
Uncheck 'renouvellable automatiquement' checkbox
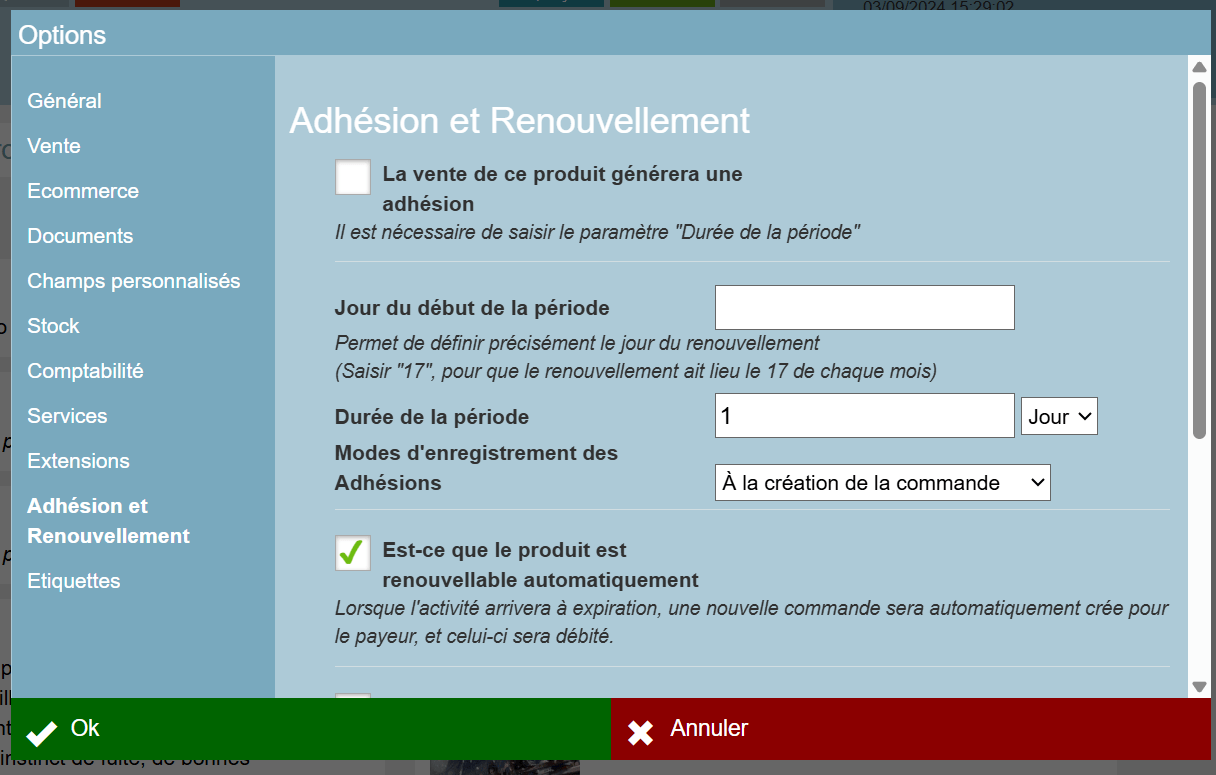(353, 553)
